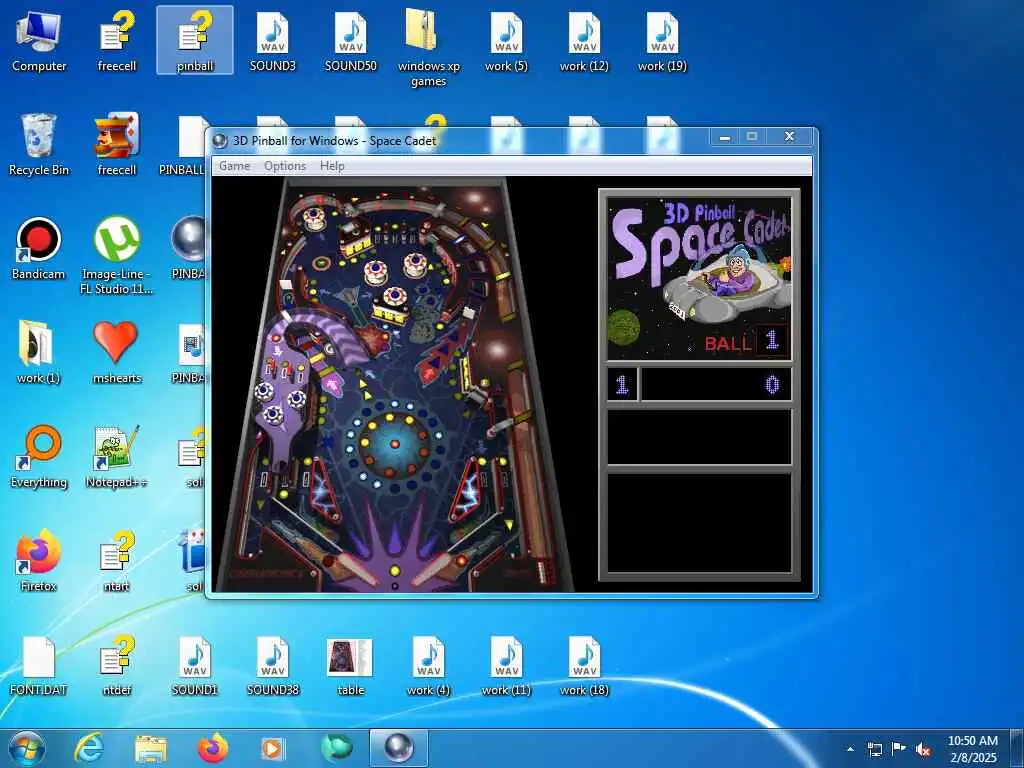Select the mshearts heart icon
Viewport: 1024px width, 768px height.
click(x=117, y=353)
